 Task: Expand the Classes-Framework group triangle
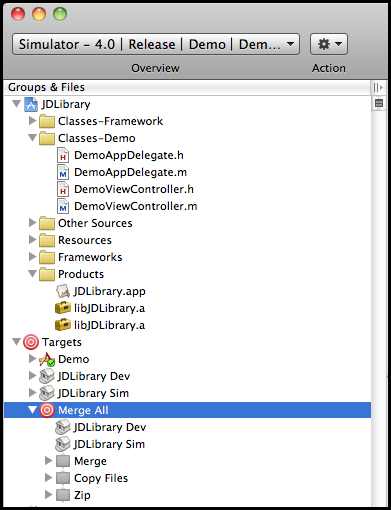tap(32, 120)
